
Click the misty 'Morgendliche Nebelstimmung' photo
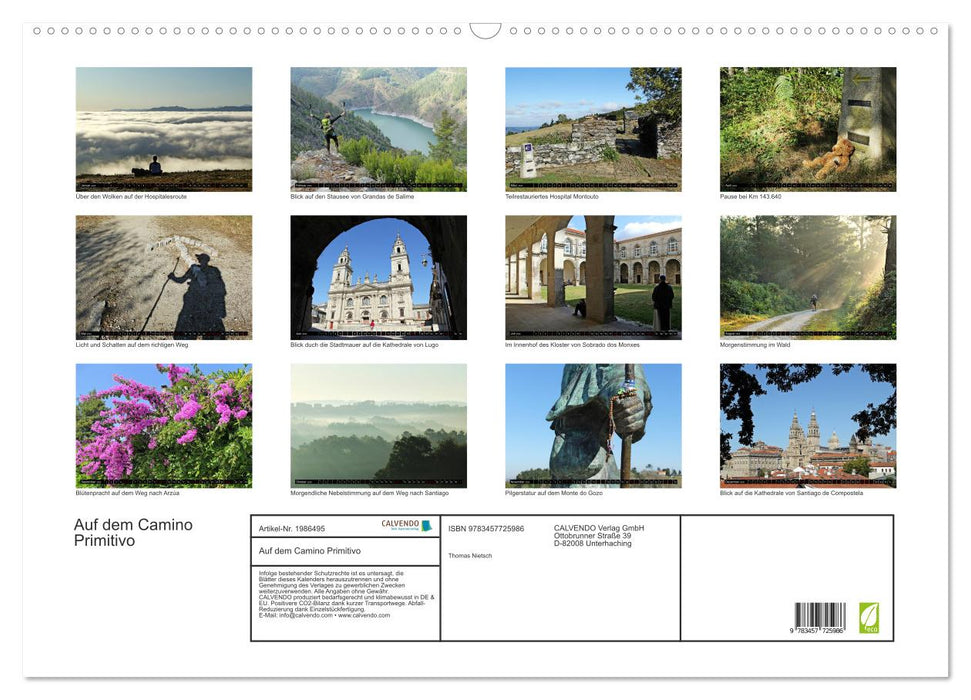point(378,425)
